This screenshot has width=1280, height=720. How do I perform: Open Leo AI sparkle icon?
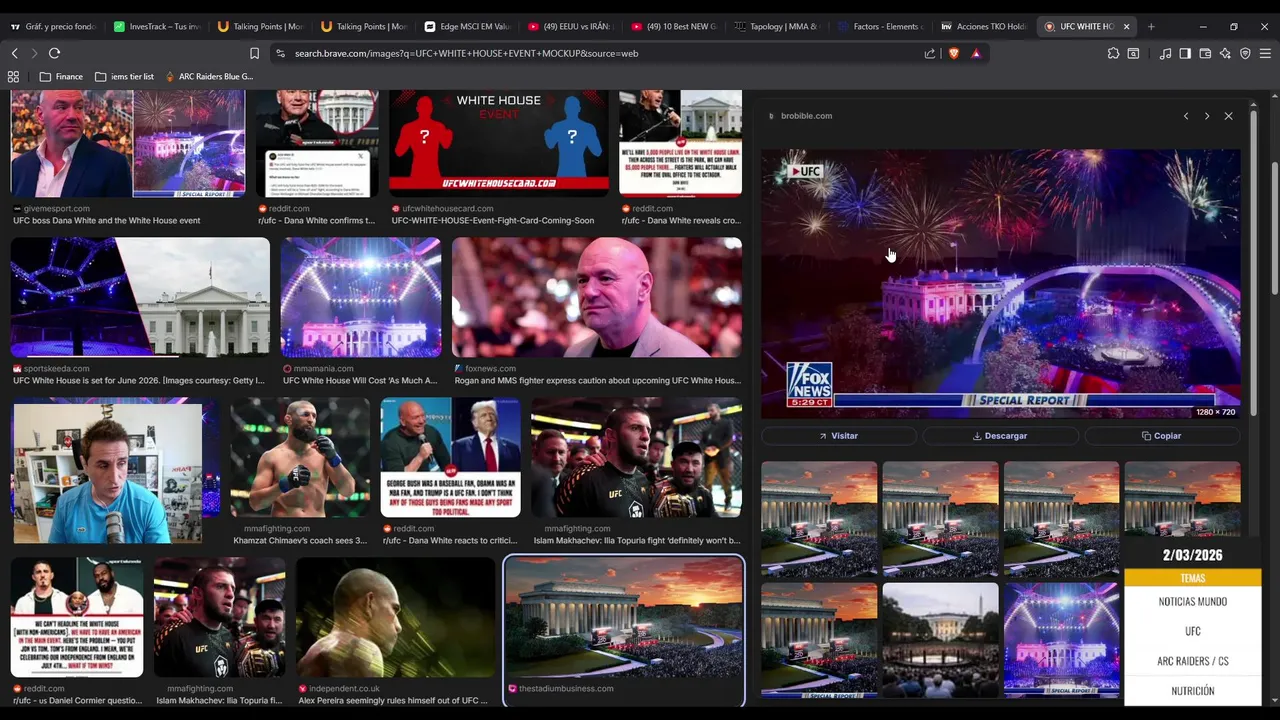tap(1225, 53)
